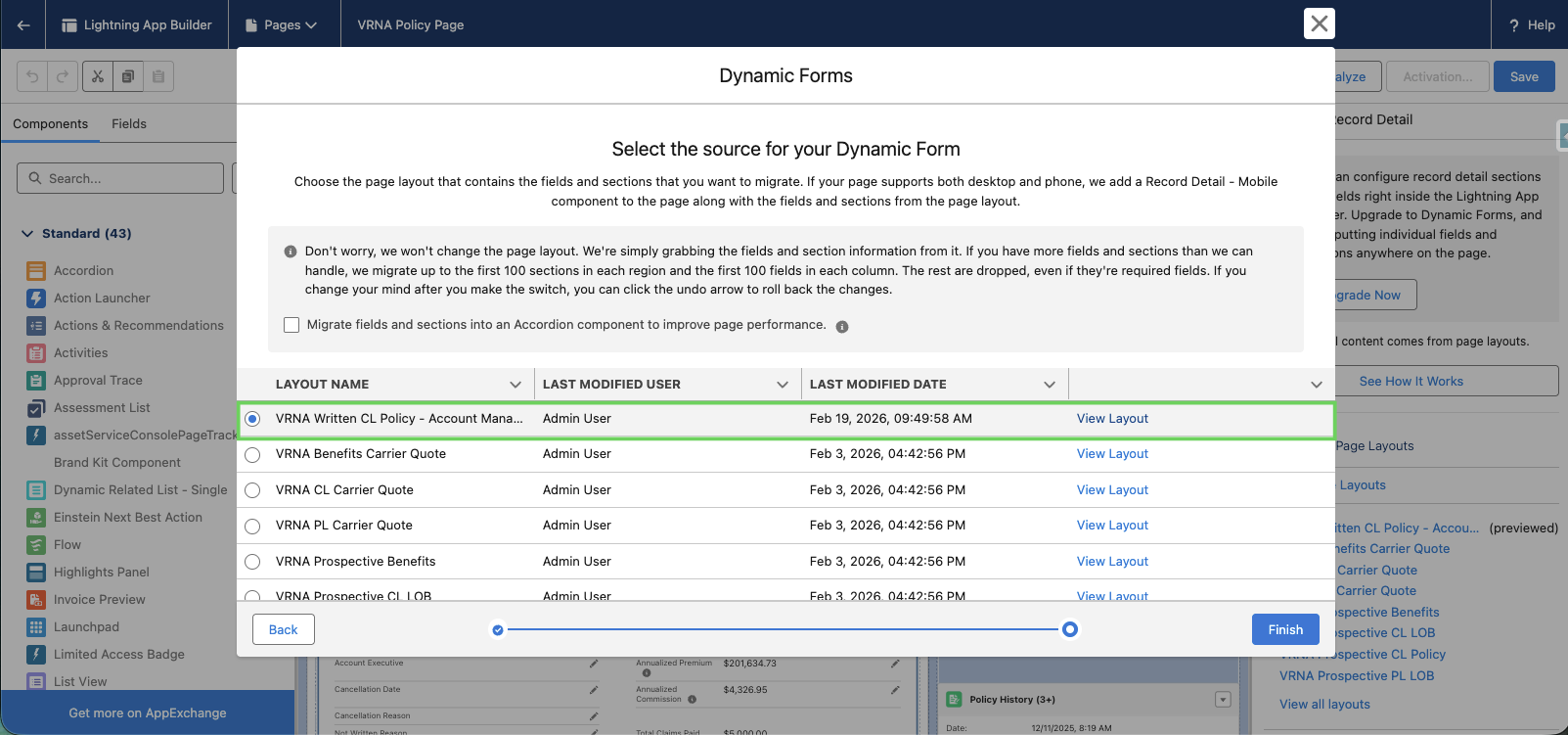Click the Redo arrow icon
The width and height of the screenshot is (1568, 735).
click(63, 76)
